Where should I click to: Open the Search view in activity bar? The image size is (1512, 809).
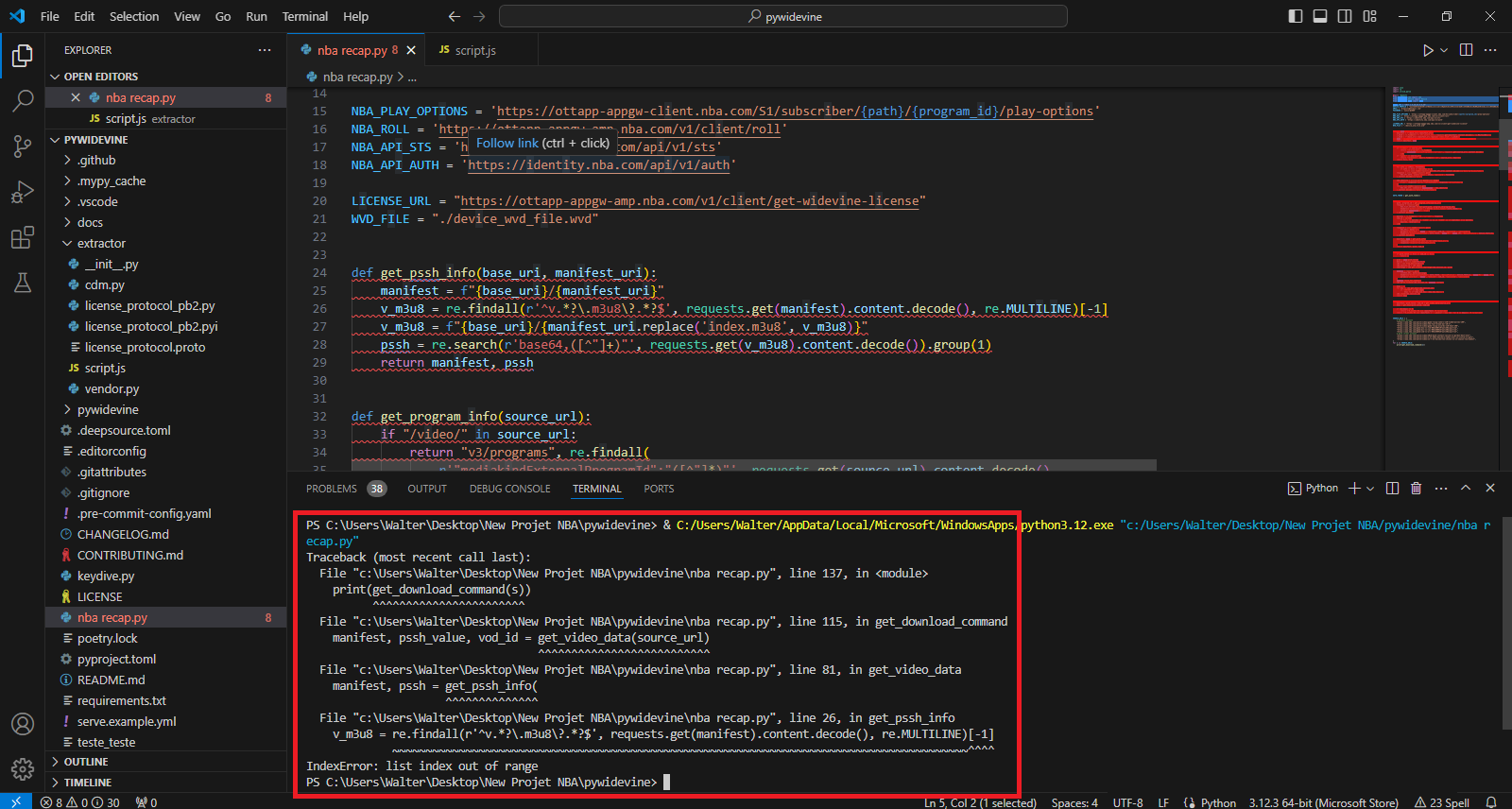click(x=23, y=100)
